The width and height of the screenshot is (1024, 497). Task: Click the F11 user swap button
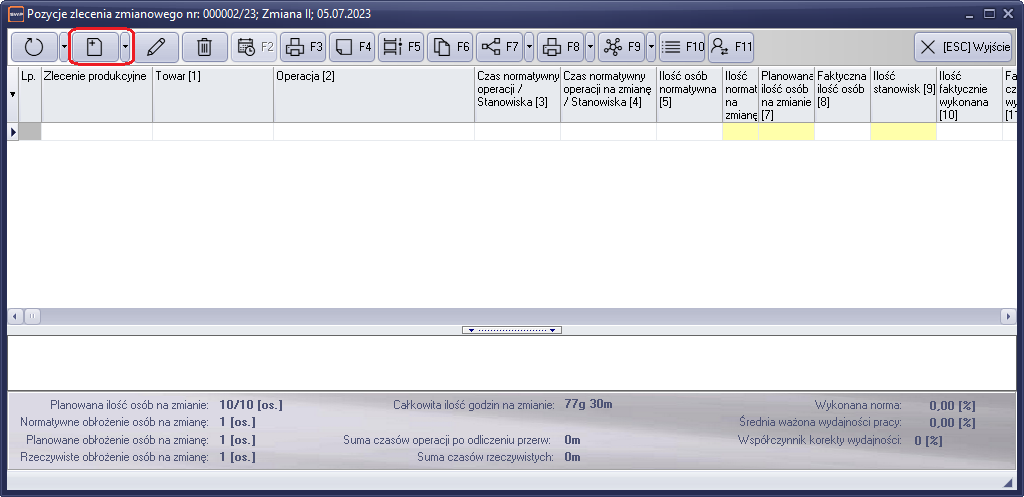pos(731,47)
